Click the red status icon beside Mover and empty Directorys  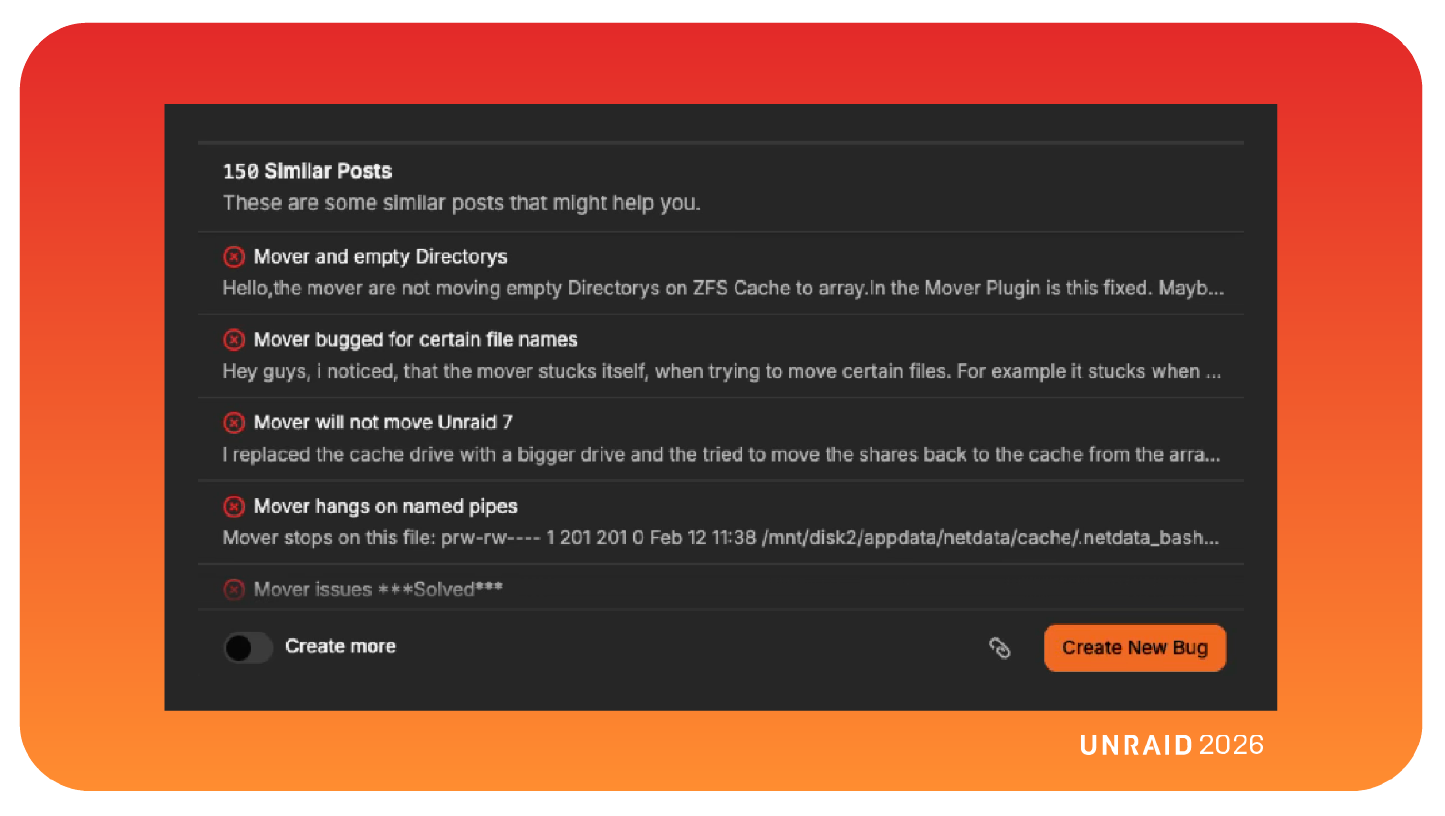[233, 257]
